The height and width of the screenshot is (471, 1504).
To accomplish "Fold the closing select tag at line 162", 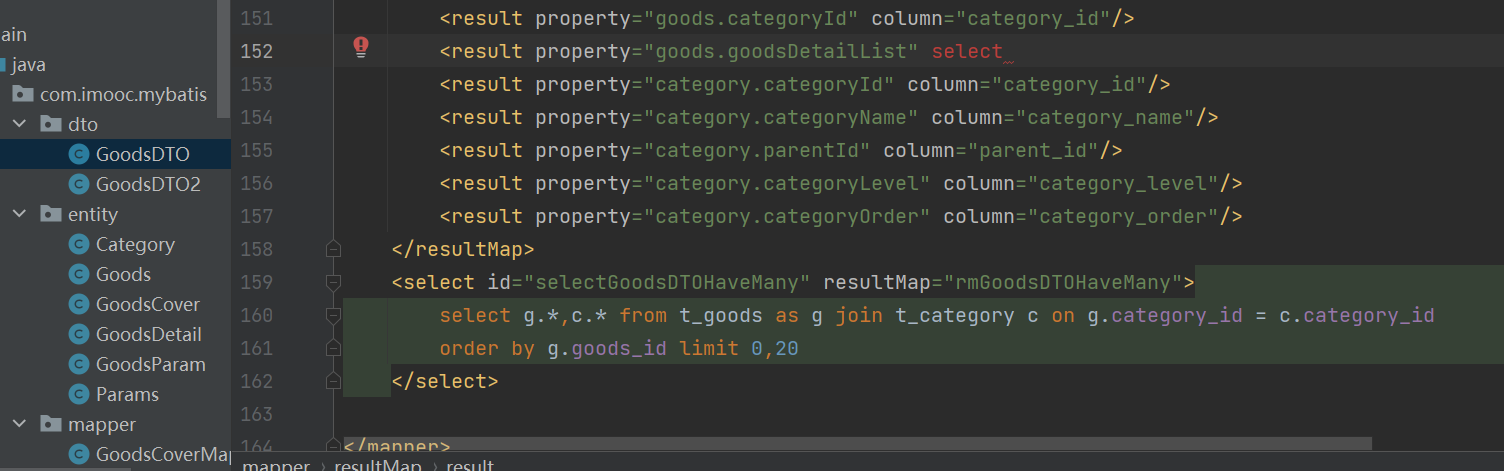I will pos(333,381).
